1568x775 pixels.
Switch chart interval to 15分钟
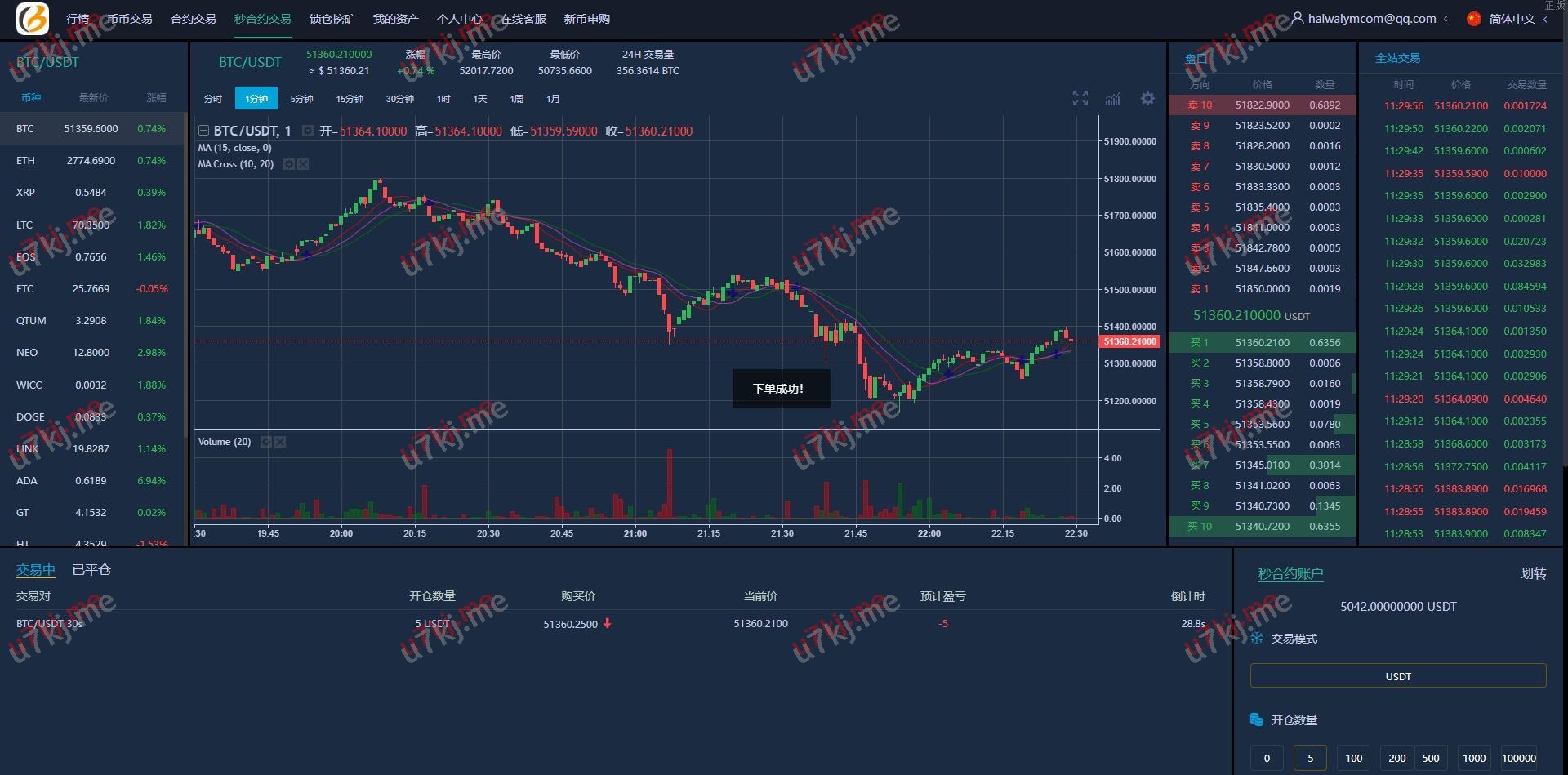tap(350, 99)
